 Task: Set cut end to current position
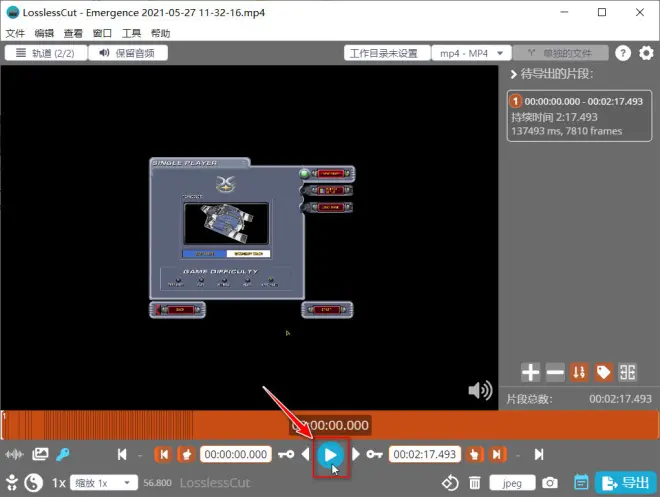(474, 454)
